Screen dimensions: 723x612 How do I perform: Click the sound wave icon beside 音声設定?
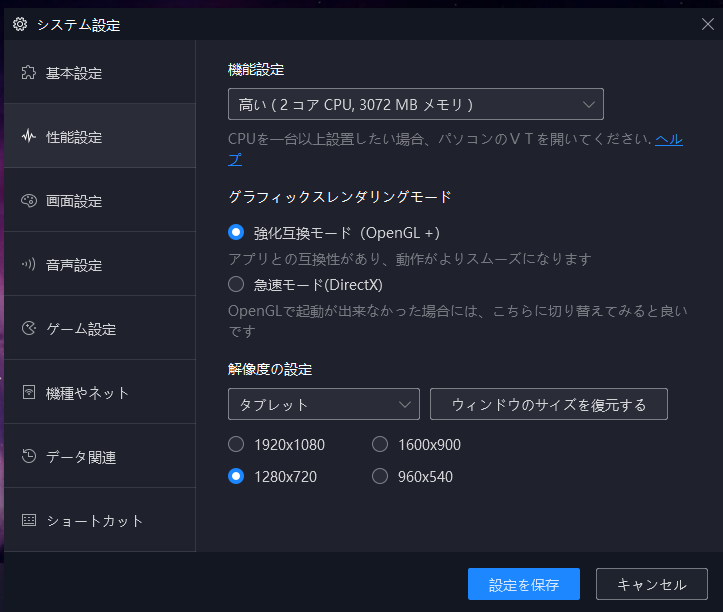tap(29, 264)
